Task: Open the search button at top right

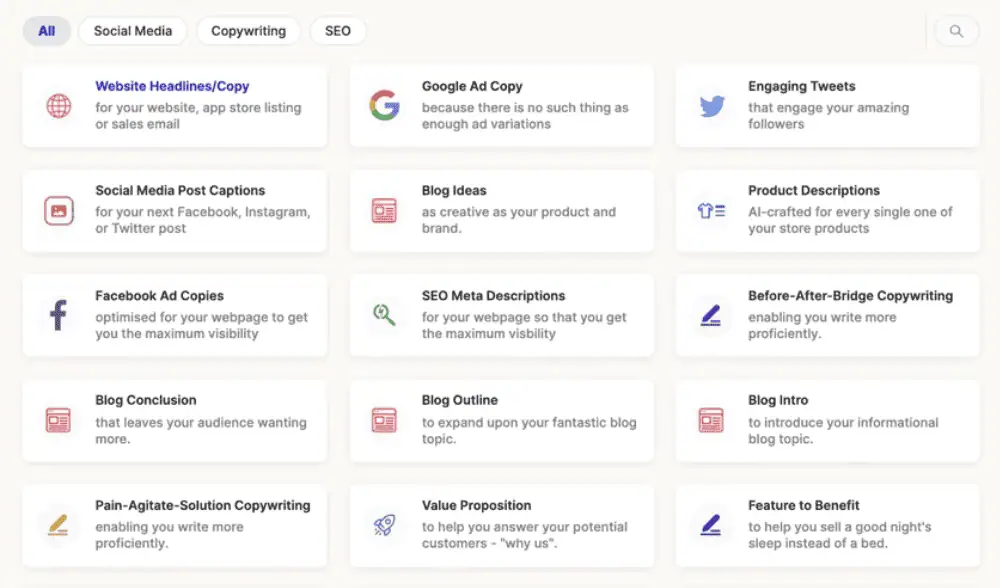Action: tap(956, 31)
